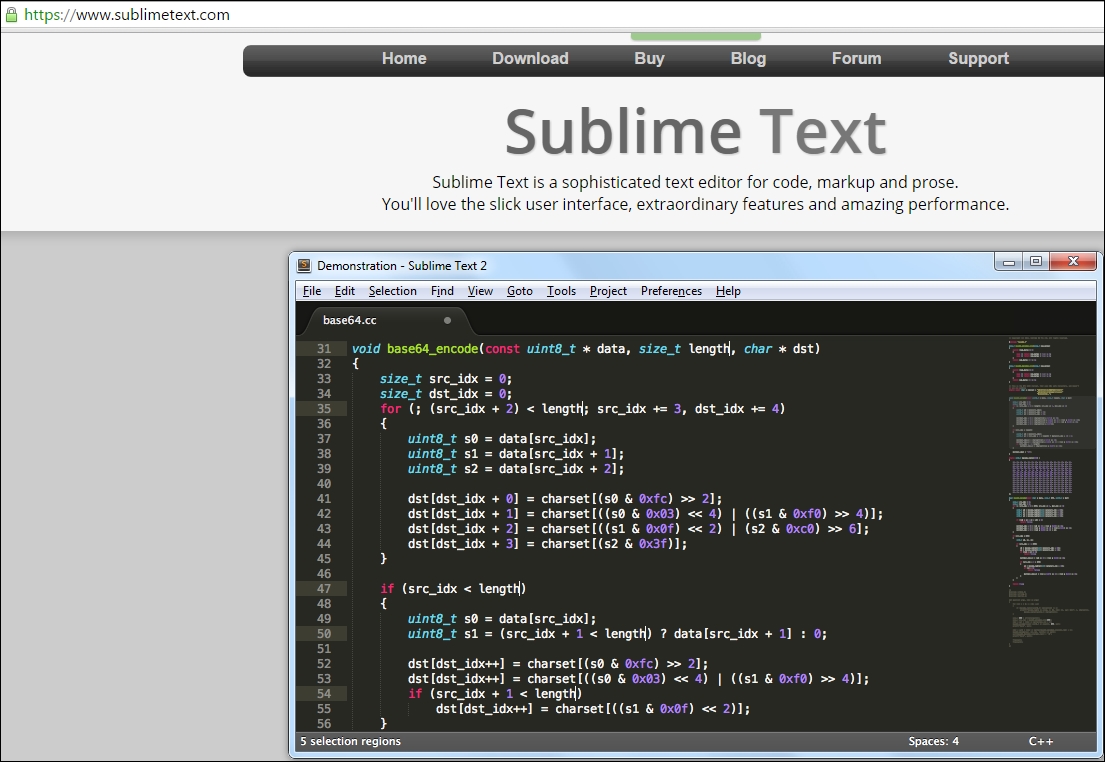
Task: Click the unsaved dot on base64.cc tab
Action: (x=447, y=320)
